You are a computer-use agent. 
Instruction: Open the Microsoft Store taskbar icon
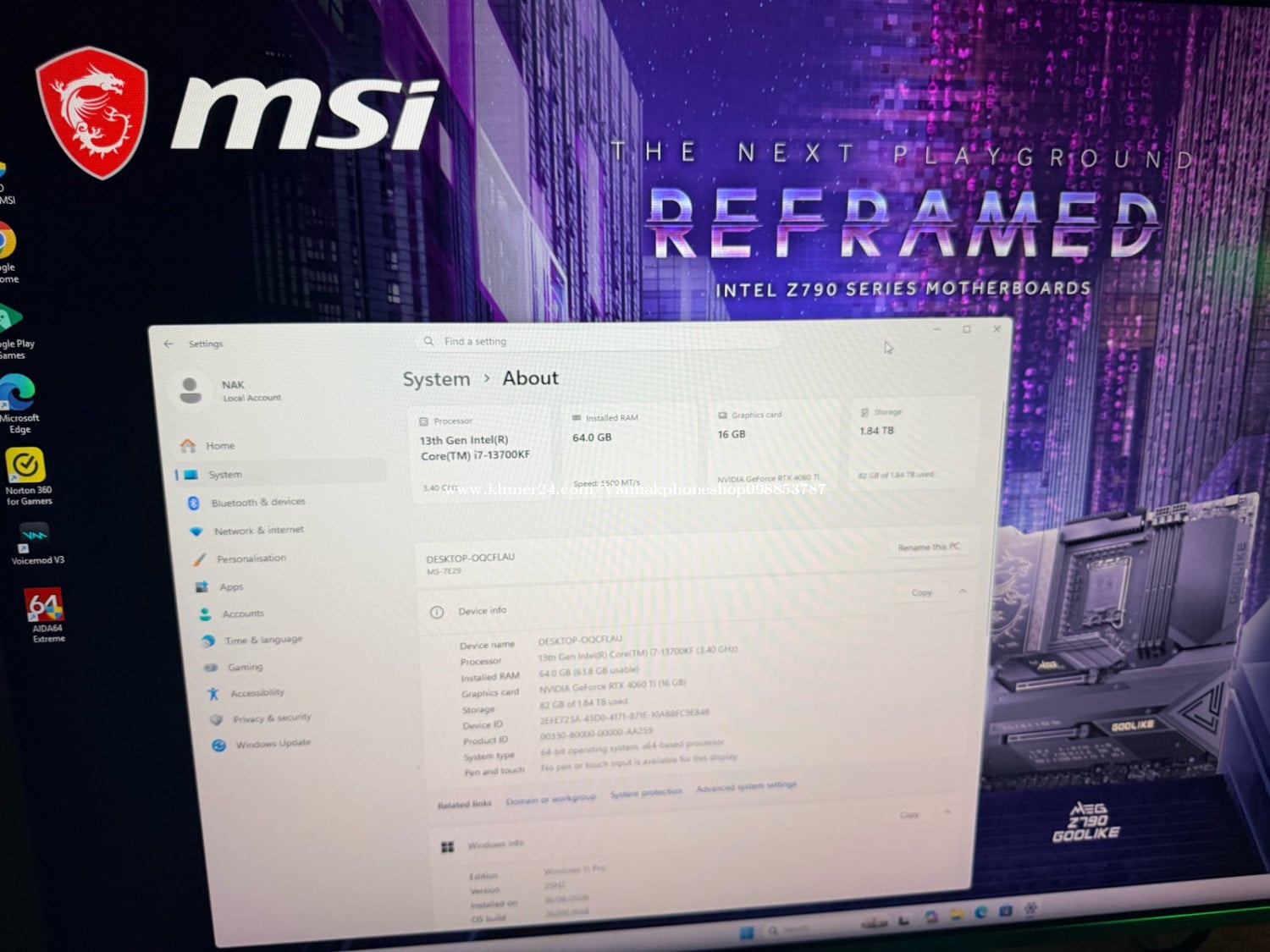click(1005, 911)
